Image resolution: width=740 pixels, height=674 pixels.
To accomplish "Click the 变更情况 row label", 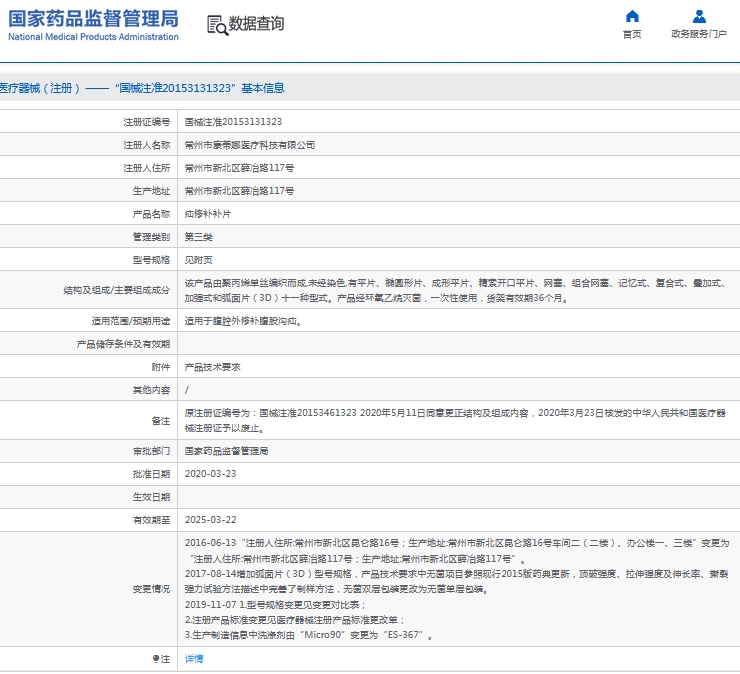I will [151, 589].
